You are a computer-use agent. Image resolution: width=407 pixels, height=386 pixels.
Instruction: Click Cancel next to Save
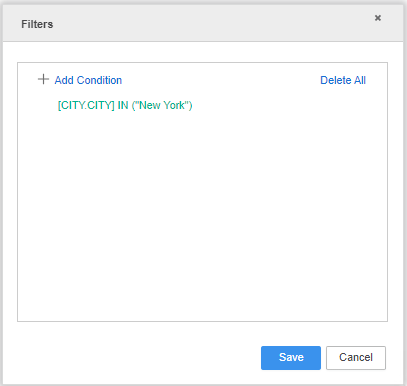tap(356, 358)
